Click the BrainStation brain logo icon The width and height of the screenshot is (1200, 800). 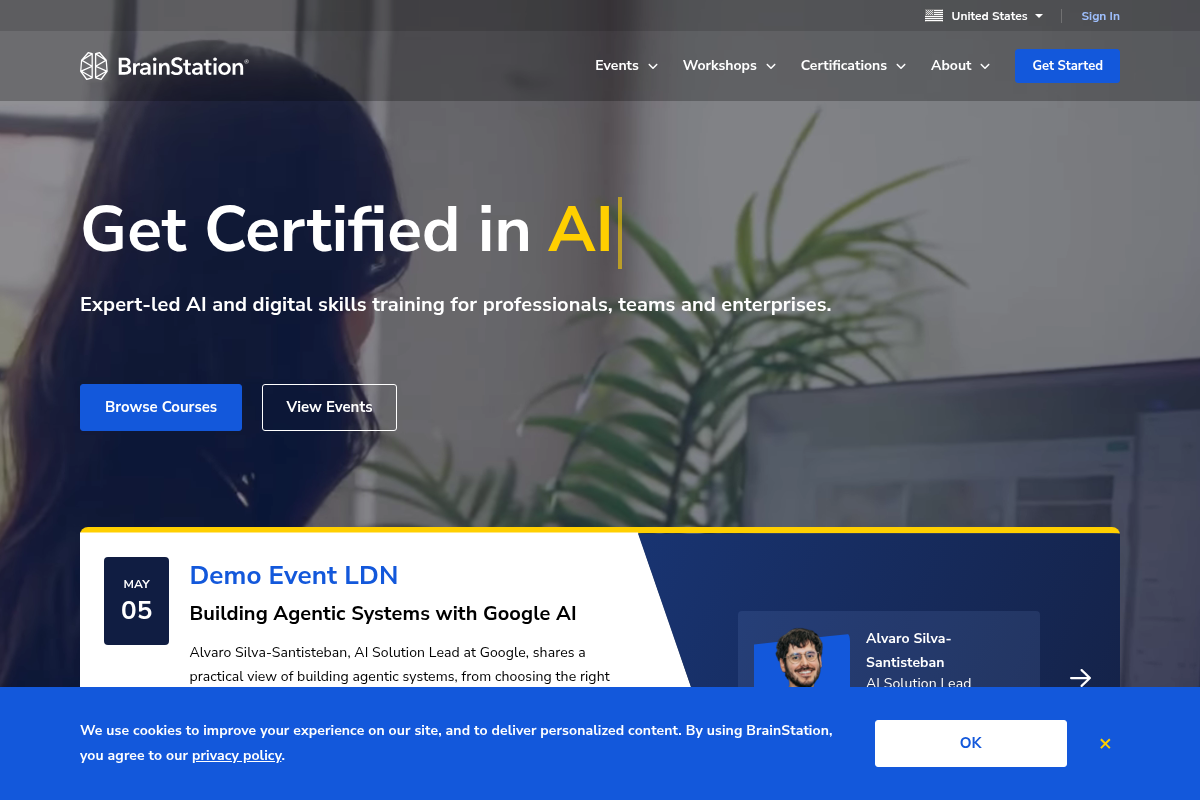pyautogui.click(x=93, y=66)
